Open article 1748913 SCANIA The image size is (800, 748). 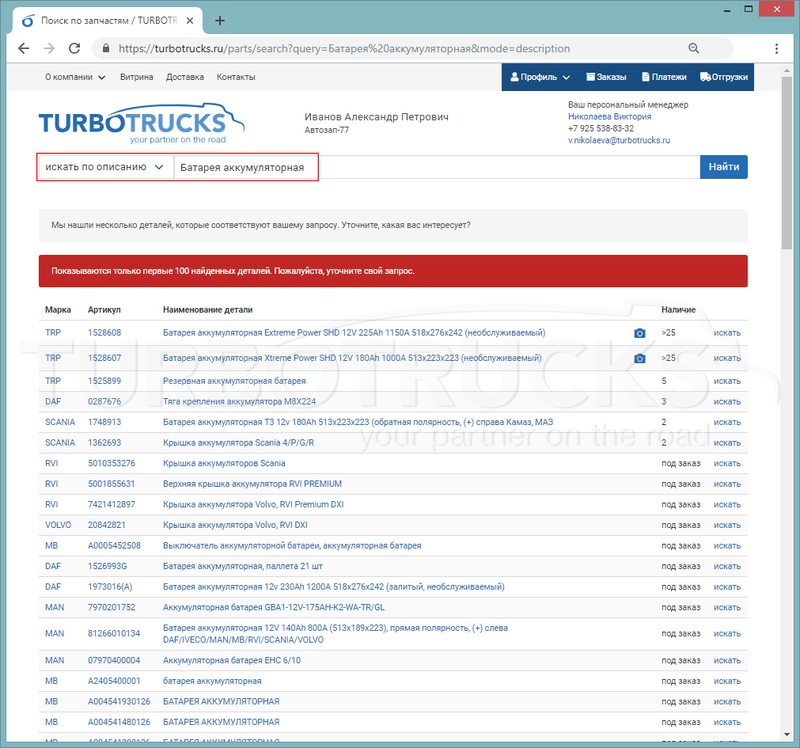[104, 422]
